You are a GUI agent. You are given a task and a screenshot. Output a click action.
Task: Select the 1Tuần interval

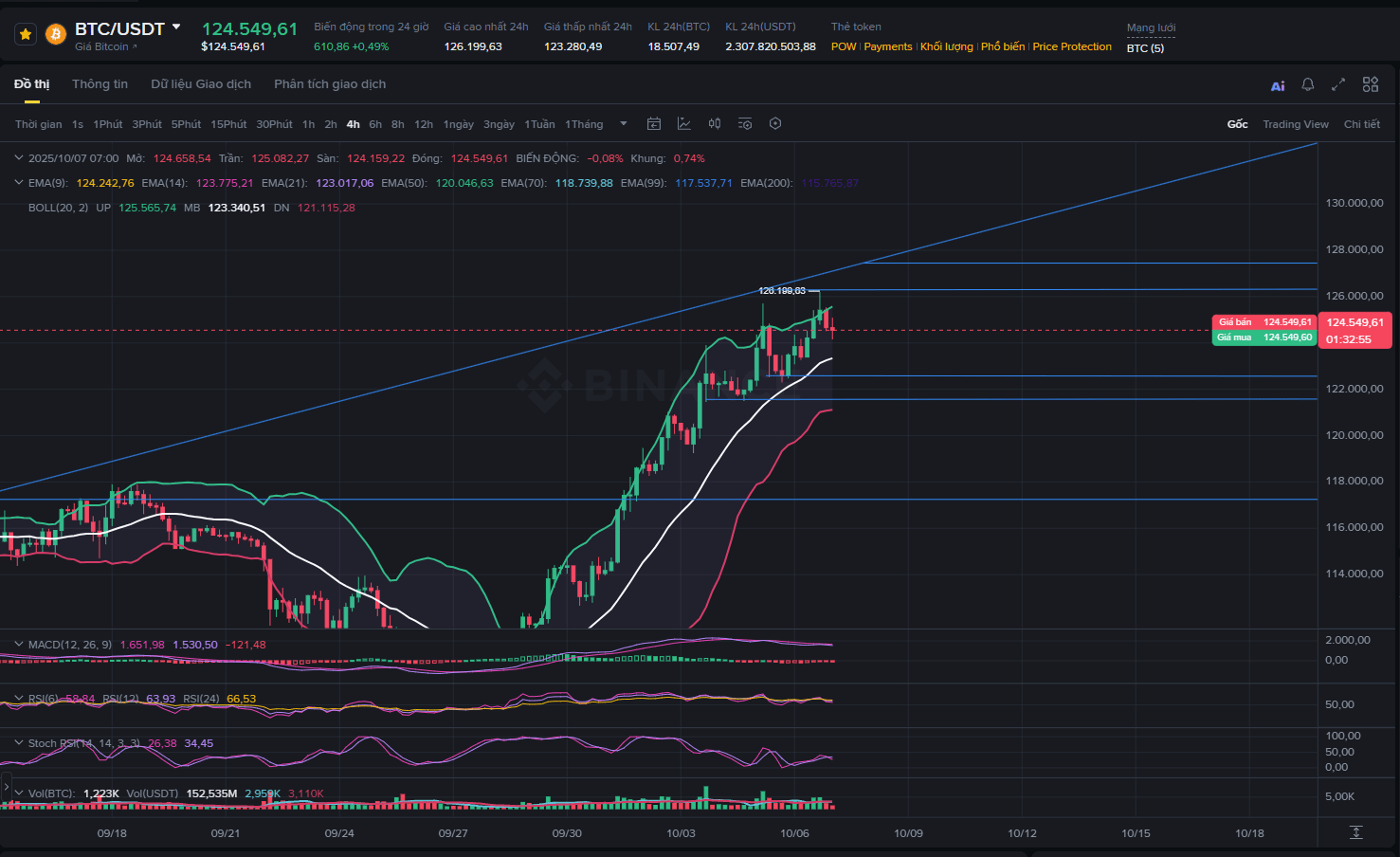tap(540, 124)
